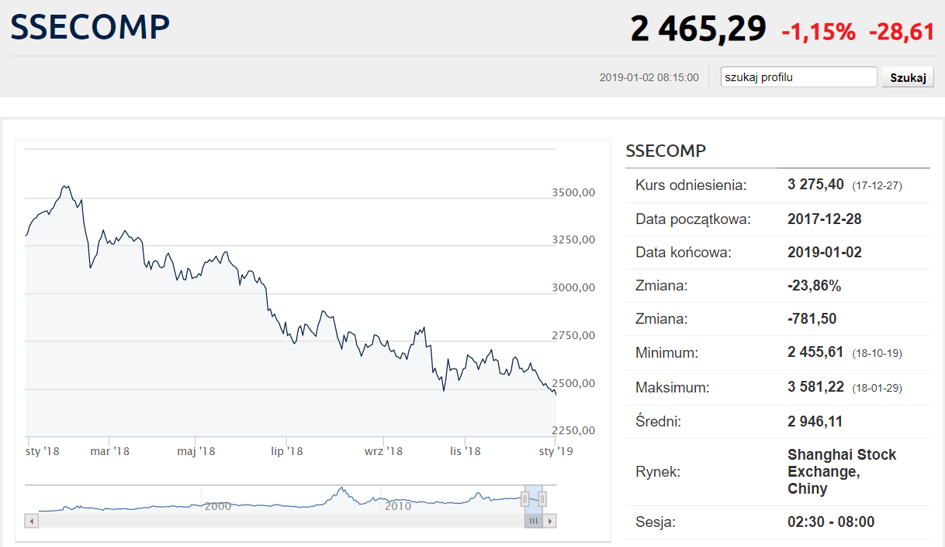Image resolution: width=945 pixels, height=547 pixels.
Task: Click the navigator scroll right arrow
Action: (x=550, y=521)
